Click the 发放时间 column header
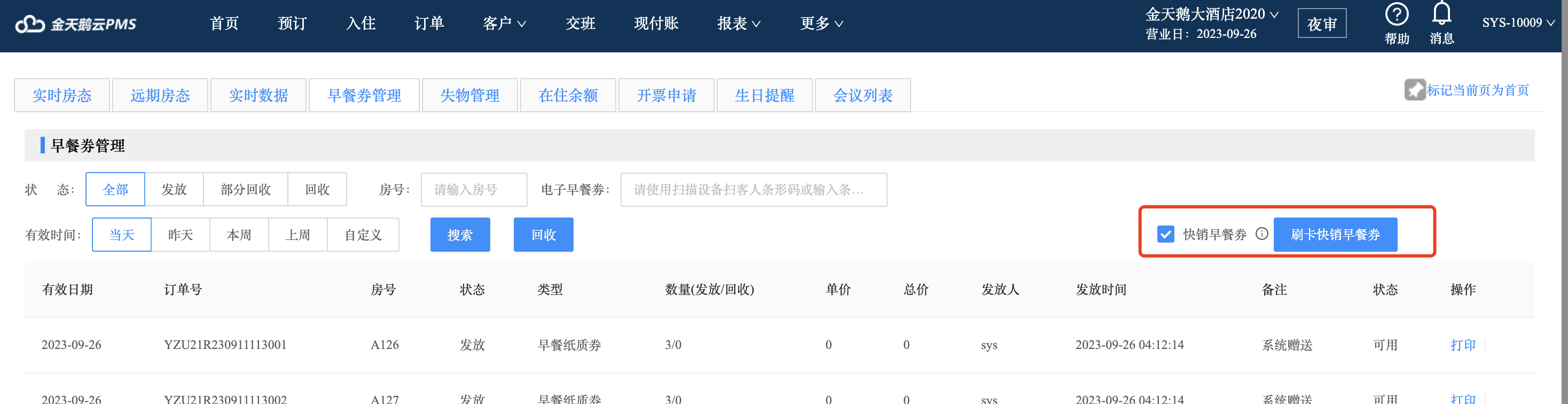Viewport: 1568px width, 404px height. 1101,290
